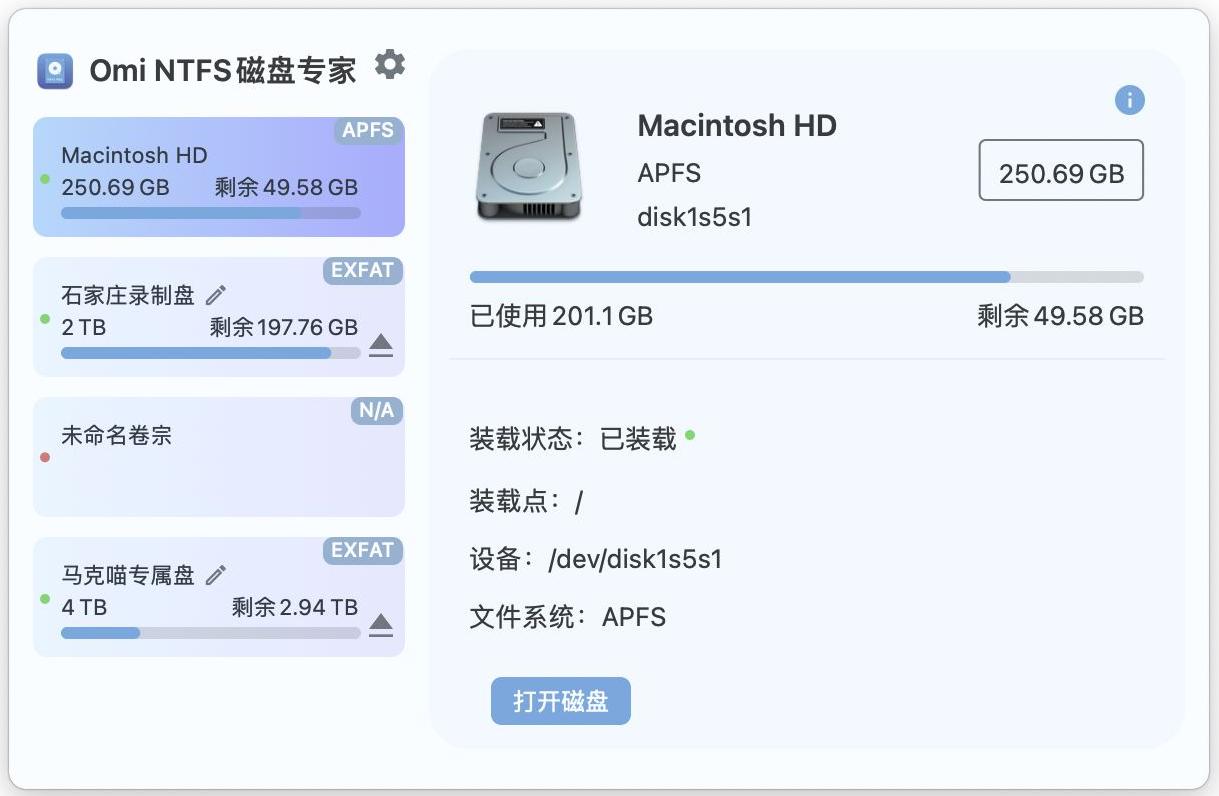Click the Macintosh HD hard drive image
This screenshot has width=1219, height=796.
coord(527,167)
